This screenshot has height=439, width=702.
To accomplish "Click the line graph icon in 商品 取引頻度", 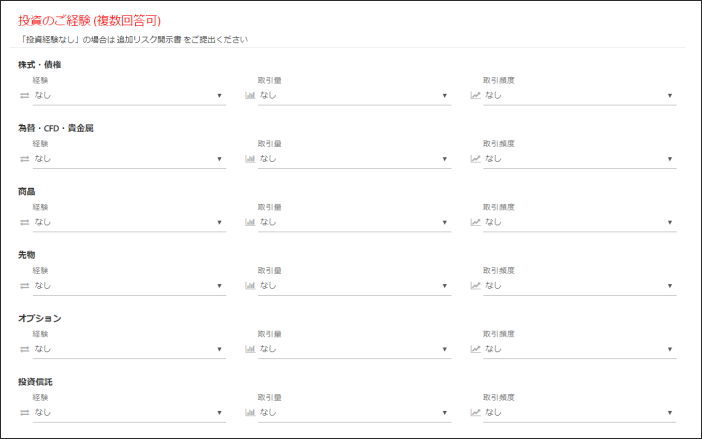I will 475,222.
